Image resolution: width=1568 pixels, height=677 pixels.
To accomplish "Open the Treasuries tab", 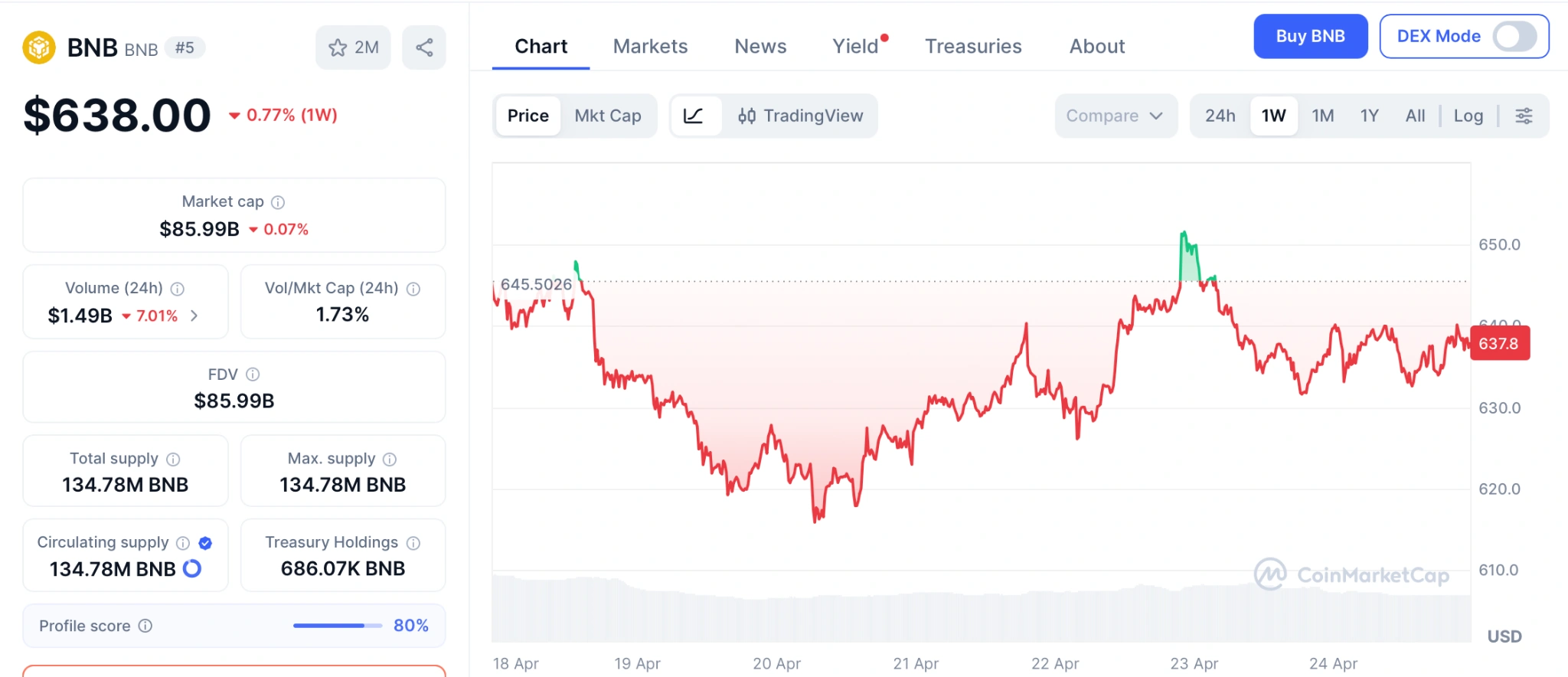I will (973, 46).
